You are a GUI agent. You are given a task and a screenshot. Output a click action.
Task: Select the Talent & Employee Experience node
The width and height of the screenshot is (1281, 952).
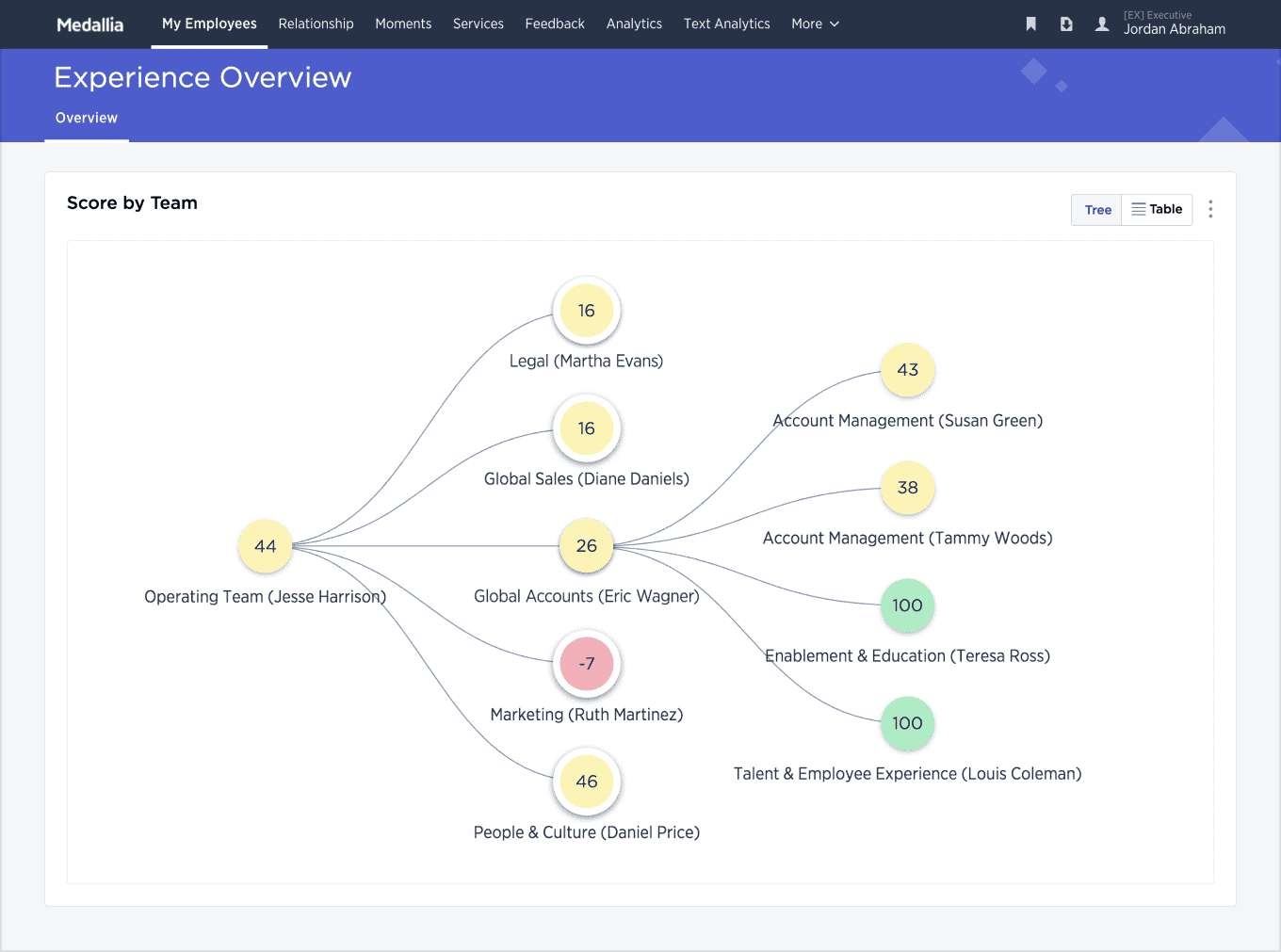[907, 723]
